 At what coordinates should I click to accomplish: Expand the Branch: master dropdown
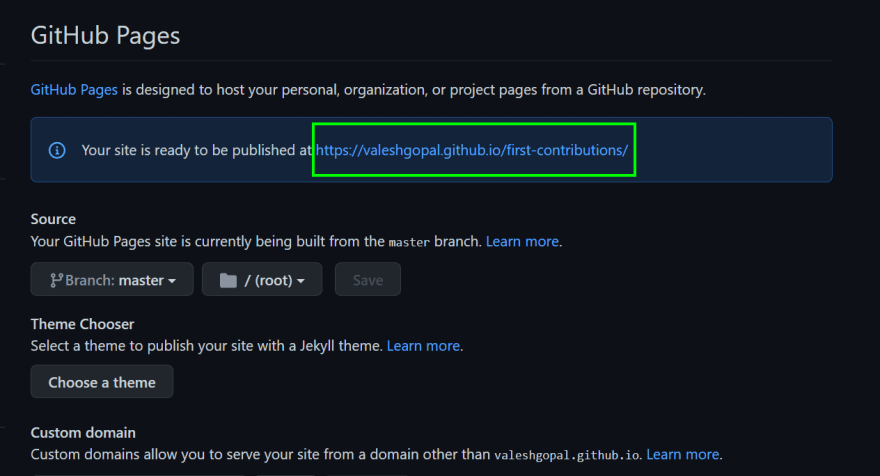(x=112, y=280)
